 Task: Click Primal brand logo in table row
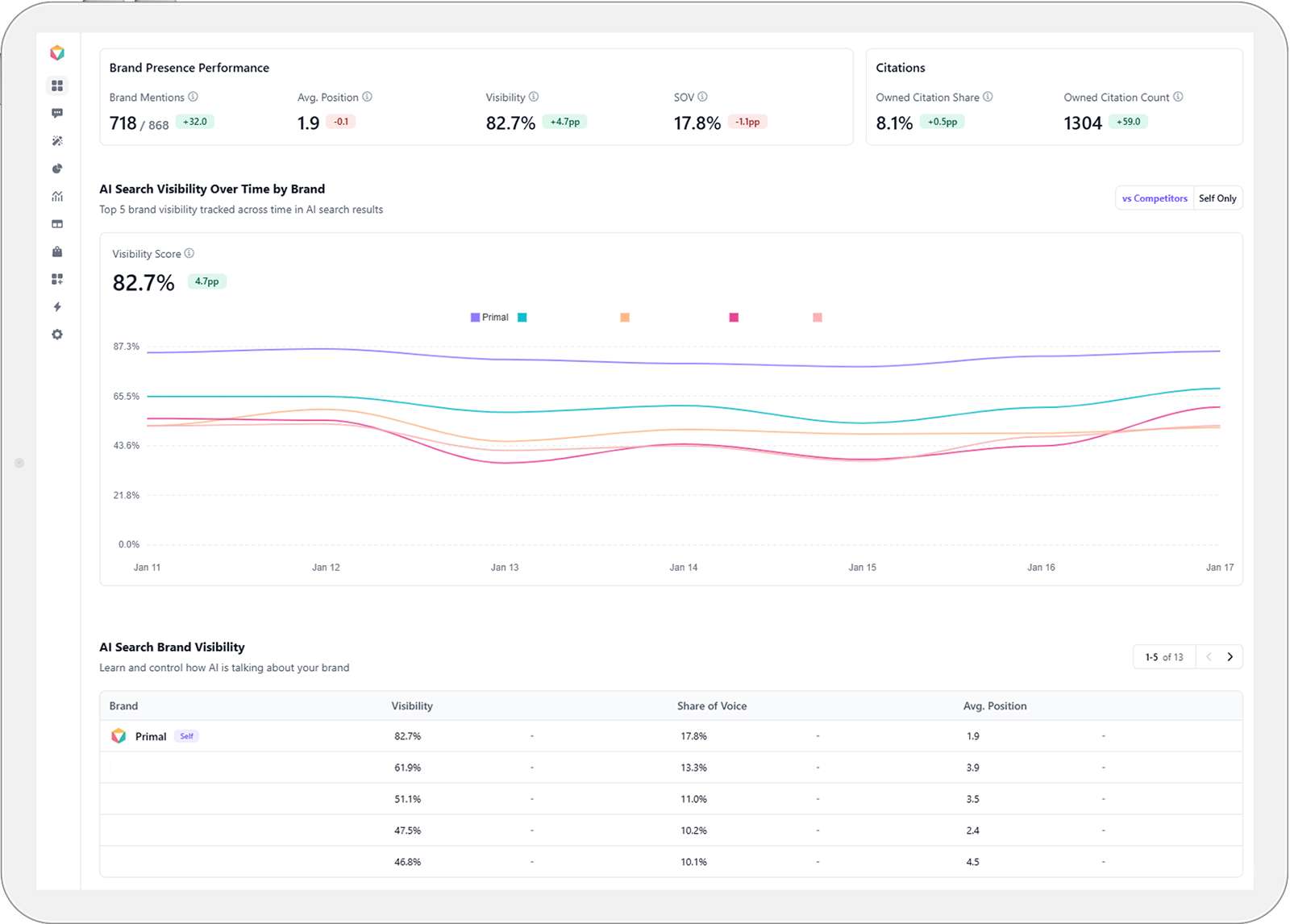pyautogui.click(x=119, y=736)
